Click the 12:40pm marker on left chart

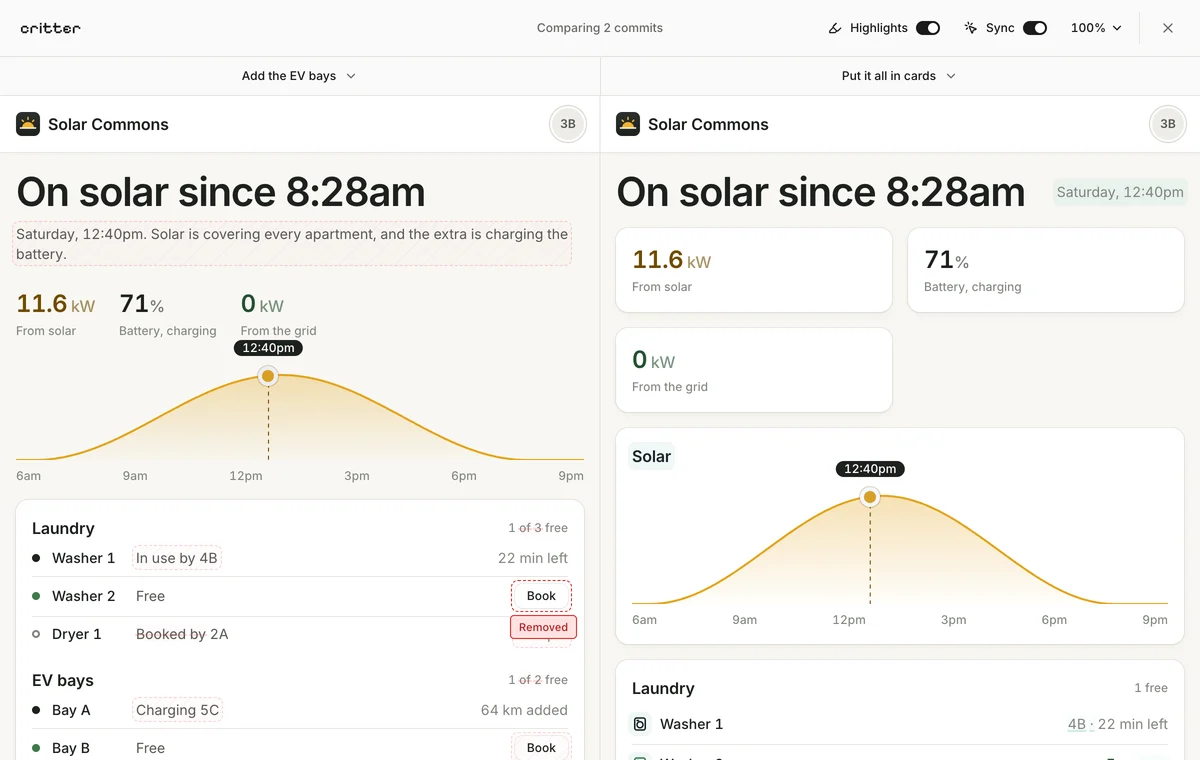coord(268,348)
